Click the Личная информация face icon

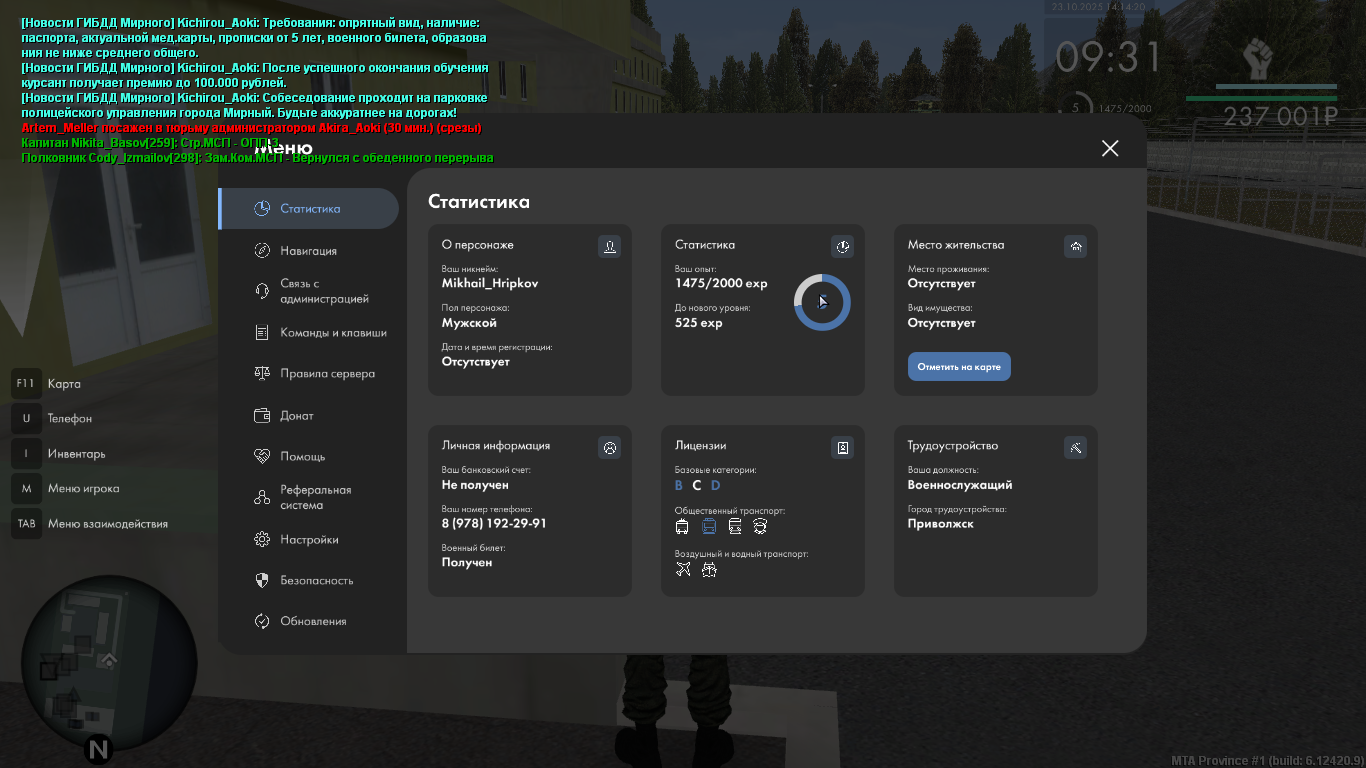609,447
